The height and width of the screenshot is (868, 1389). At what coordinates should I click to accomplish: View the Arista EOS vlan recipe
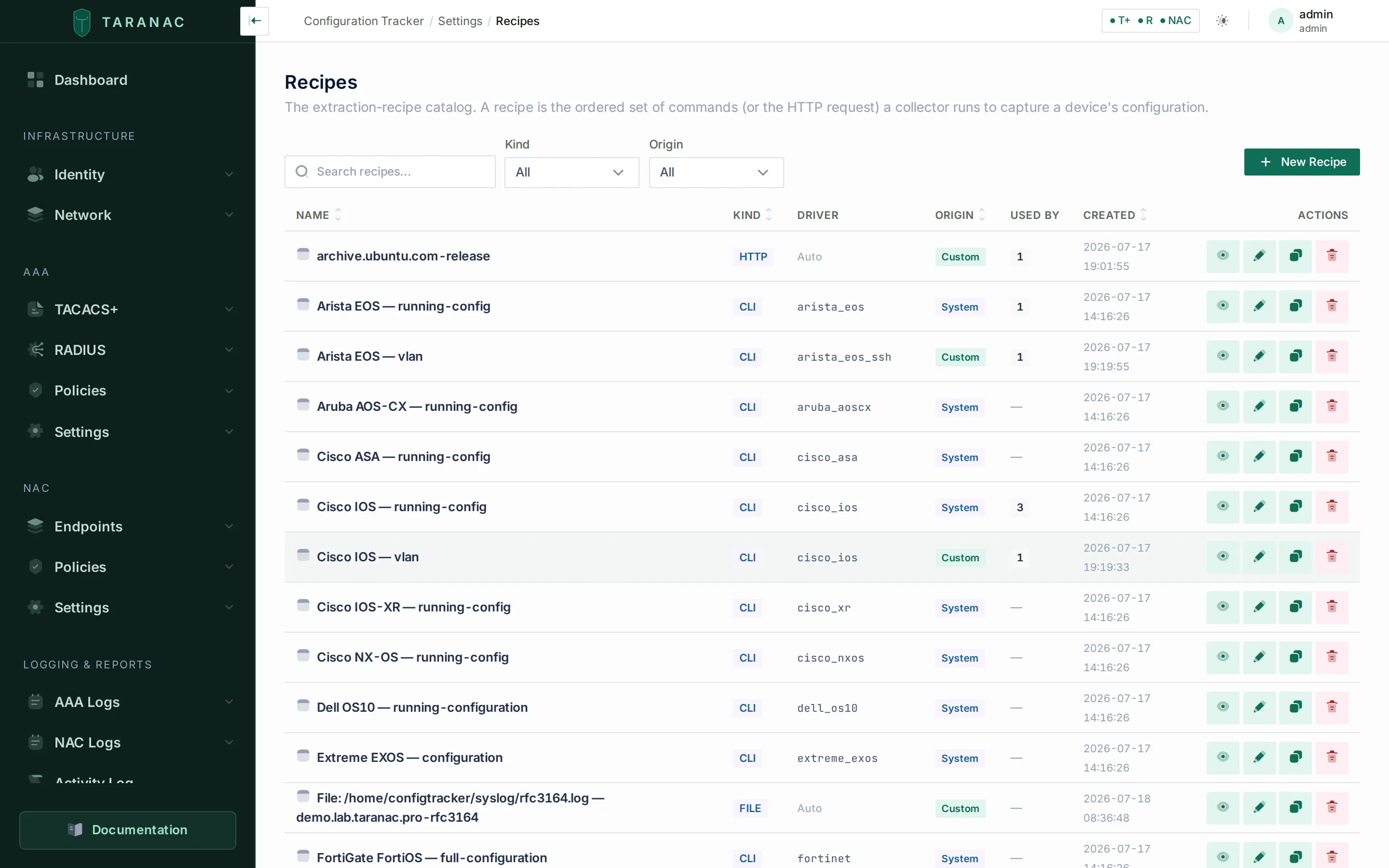[x=1223, y=356]
